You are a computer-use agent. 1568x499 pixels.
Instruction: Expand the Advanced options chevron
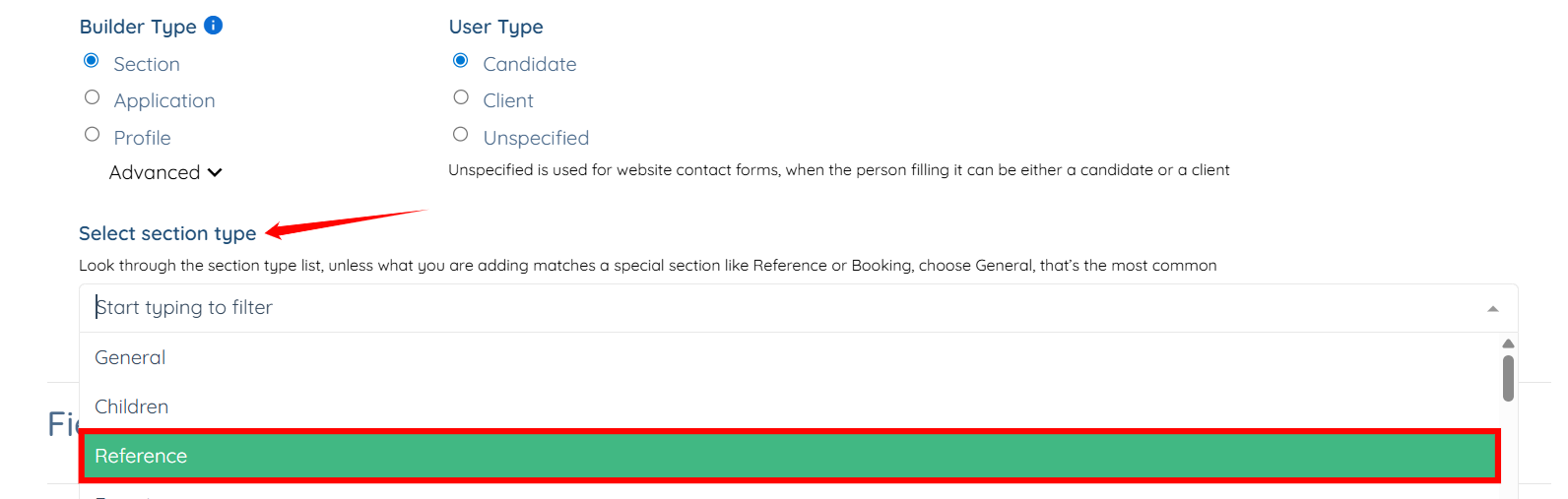[x=215, y=172]
